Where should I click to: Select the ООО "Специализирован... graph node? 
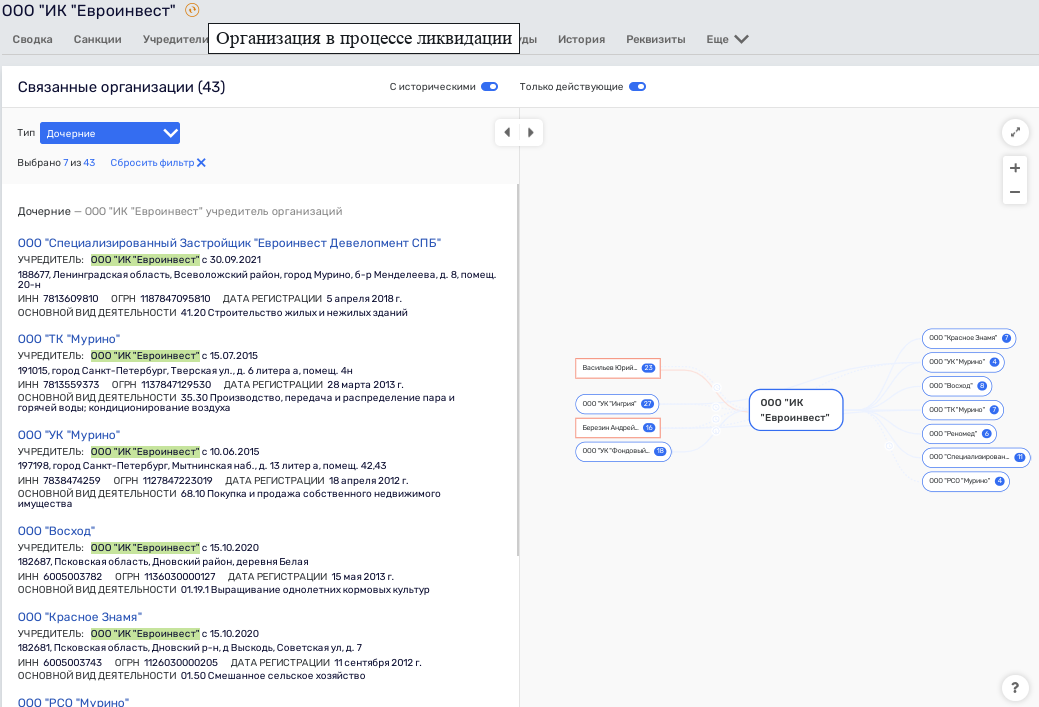(976, 457)
